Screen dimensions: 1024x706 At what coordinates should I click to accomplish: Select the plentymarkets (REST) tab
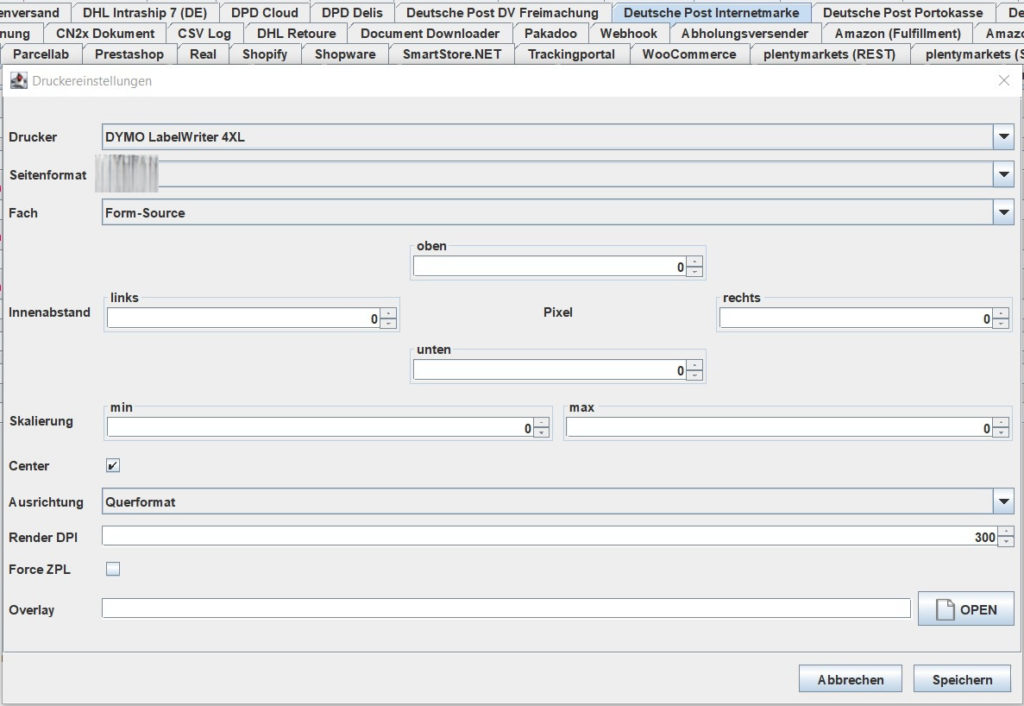coord(829,54)
